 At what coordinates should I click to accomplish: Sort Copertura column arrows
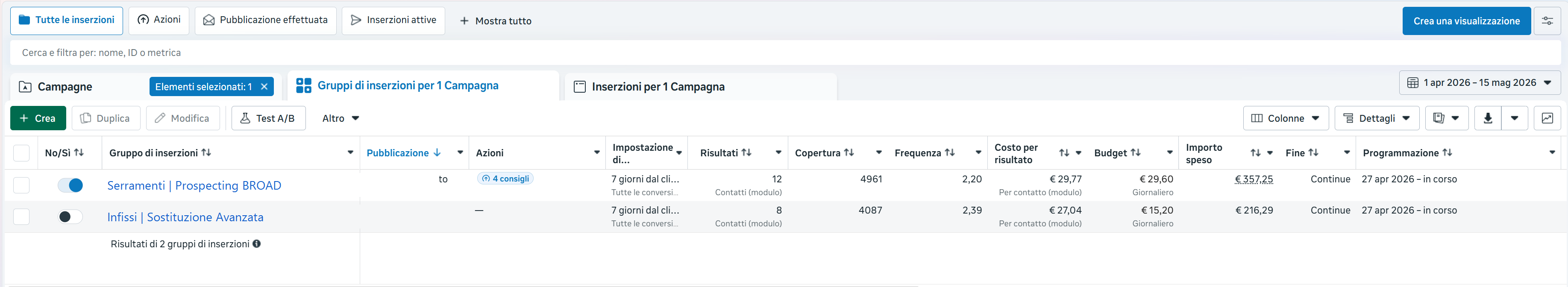pos(849,152)
